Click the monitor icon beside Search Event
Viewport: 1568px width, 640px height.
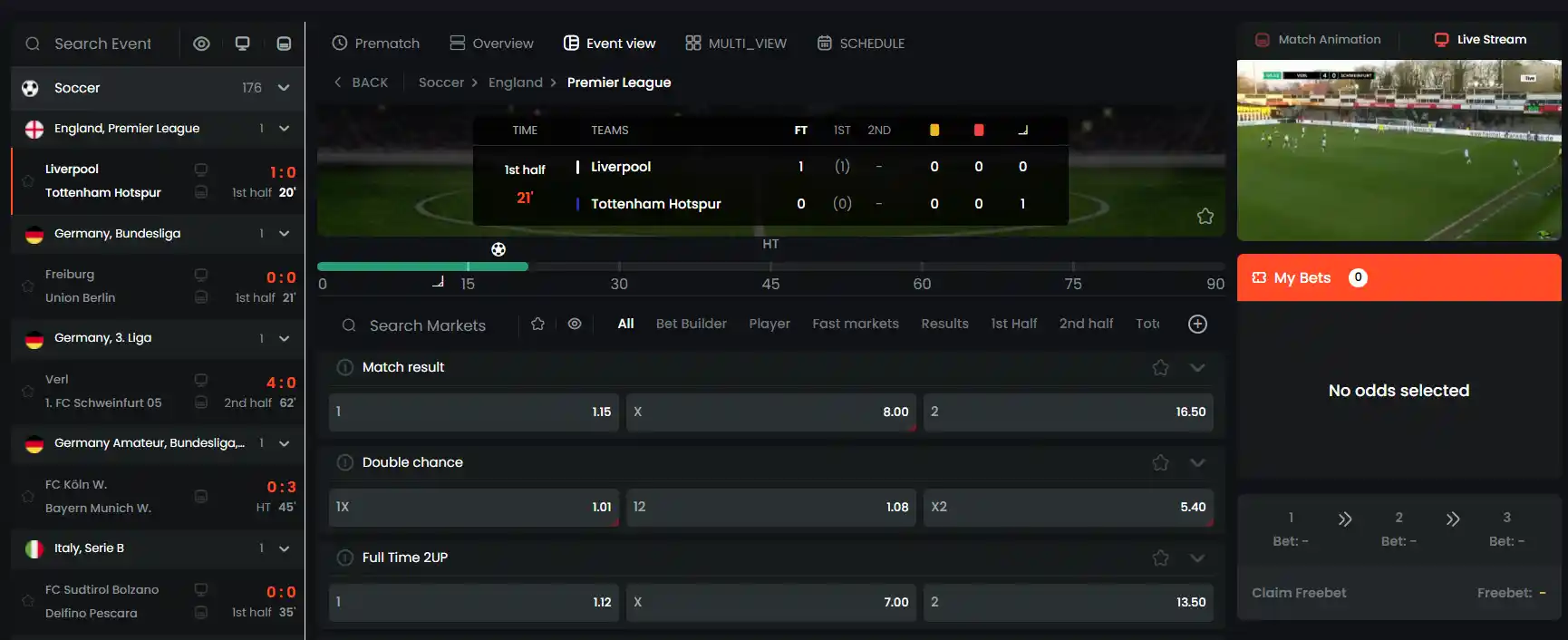tap(242, 44)
